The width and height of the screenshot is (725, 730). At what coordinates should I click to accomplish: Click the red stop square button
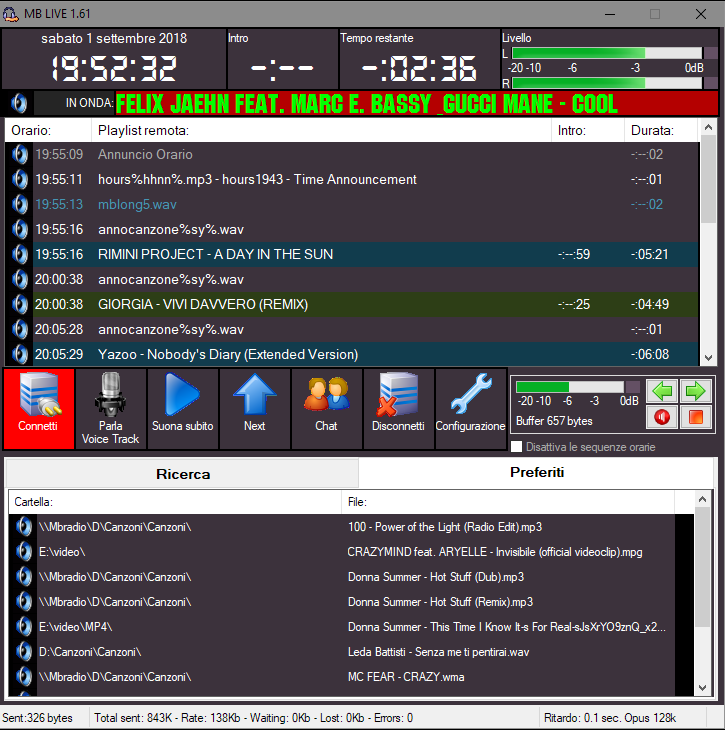pyautogui.click(x=696, y=417)
